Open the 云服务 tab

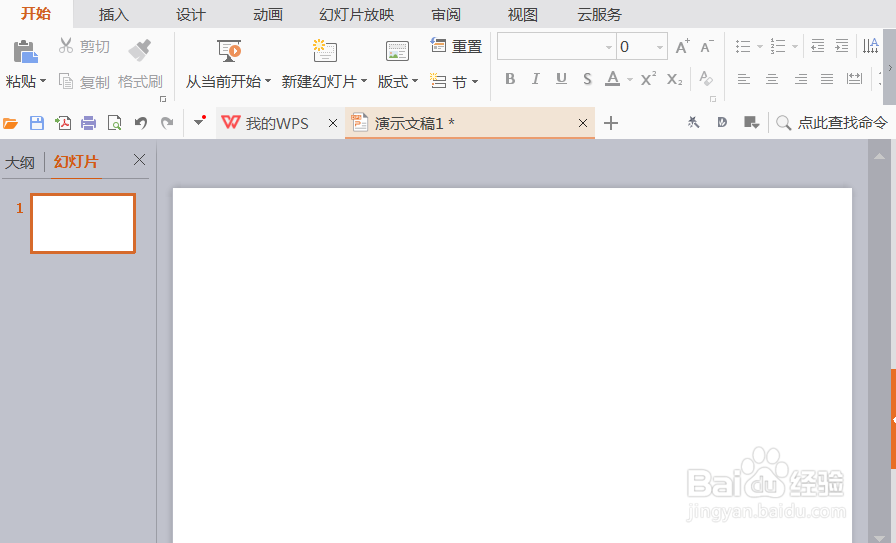click(x=599, y=14)
